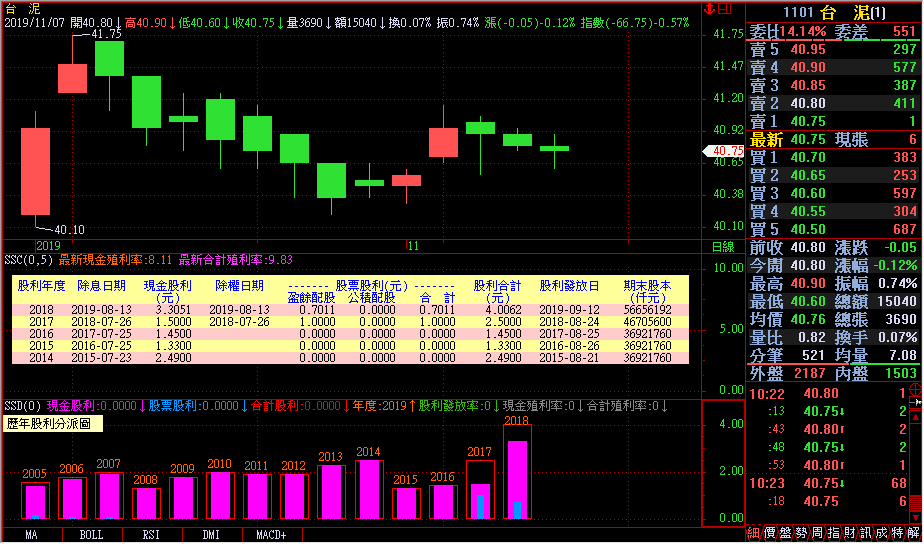The width and height of the screenshot is (924, 544).
Task: Open the window layout grid icon
Action: (725, 8)
